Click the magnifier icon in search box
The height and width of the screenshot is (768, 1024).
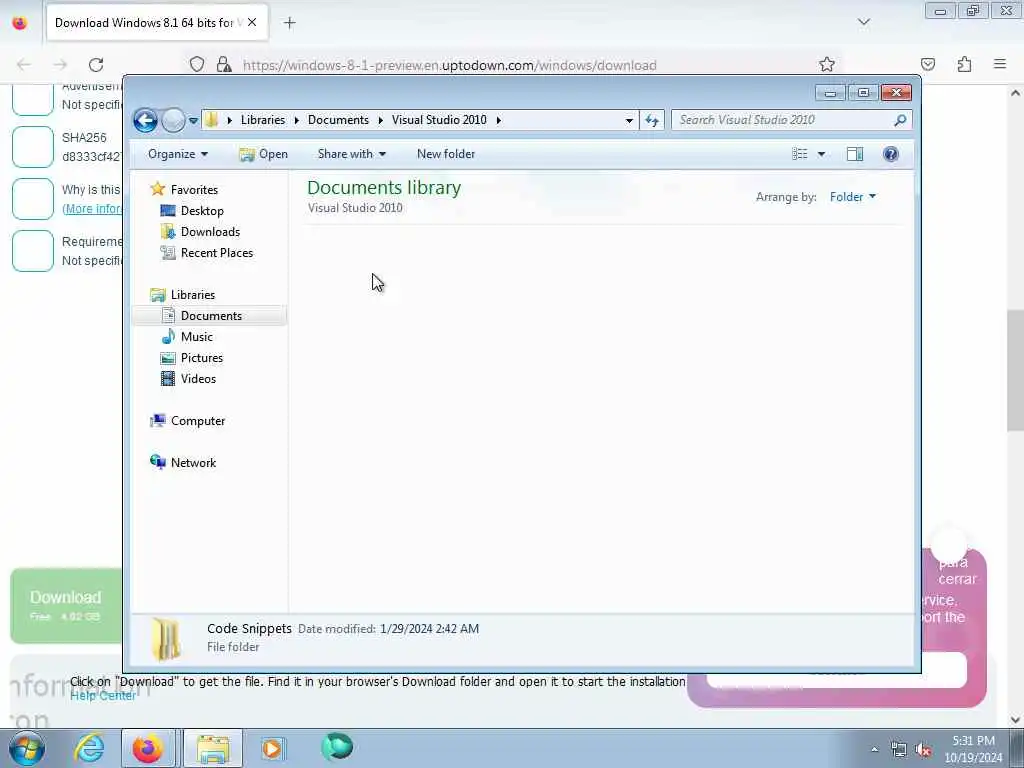click(900, 120)
